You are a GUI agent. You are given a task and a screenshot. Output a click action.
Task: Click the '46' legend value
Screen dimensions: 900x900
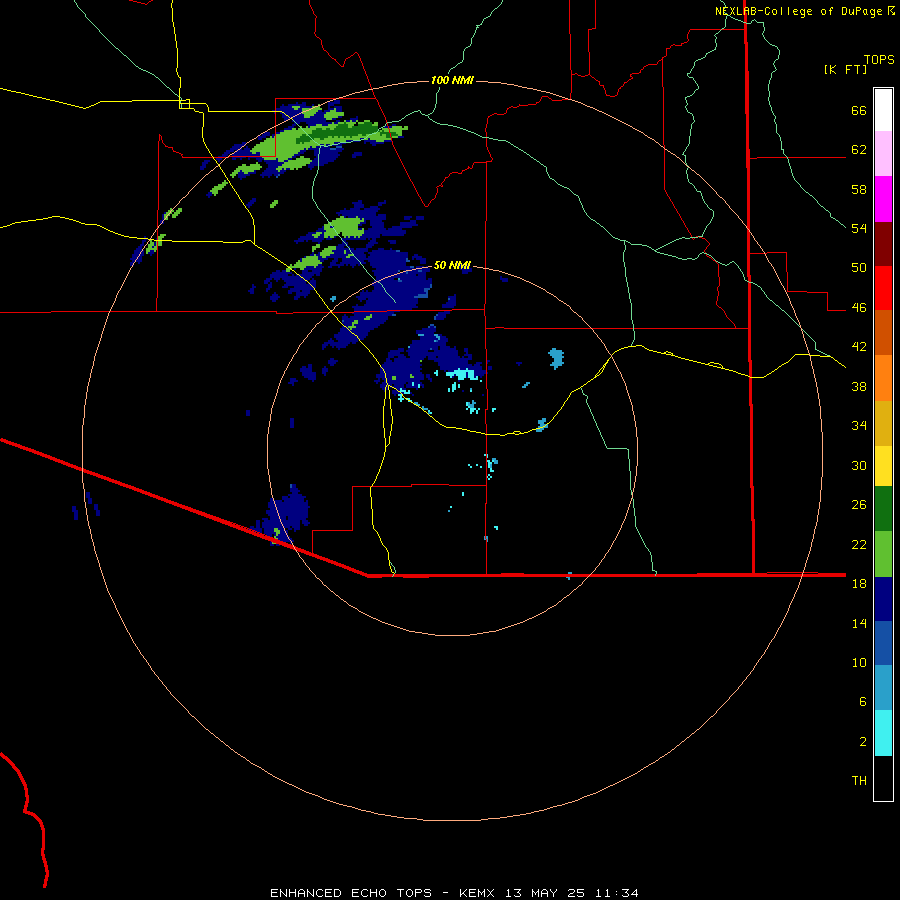[859, 308]
